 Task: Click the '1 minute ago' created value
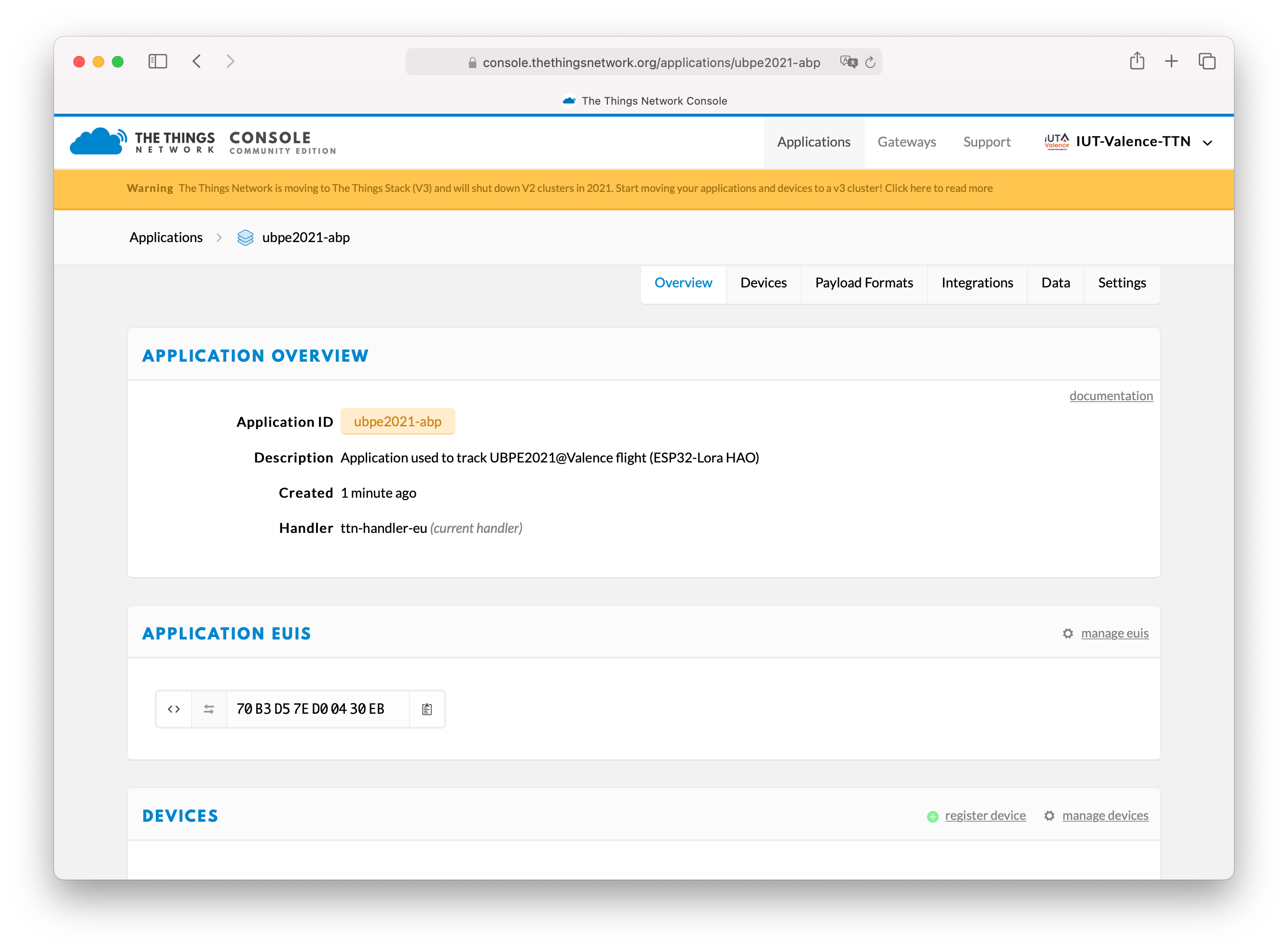(x=378, y=493)
